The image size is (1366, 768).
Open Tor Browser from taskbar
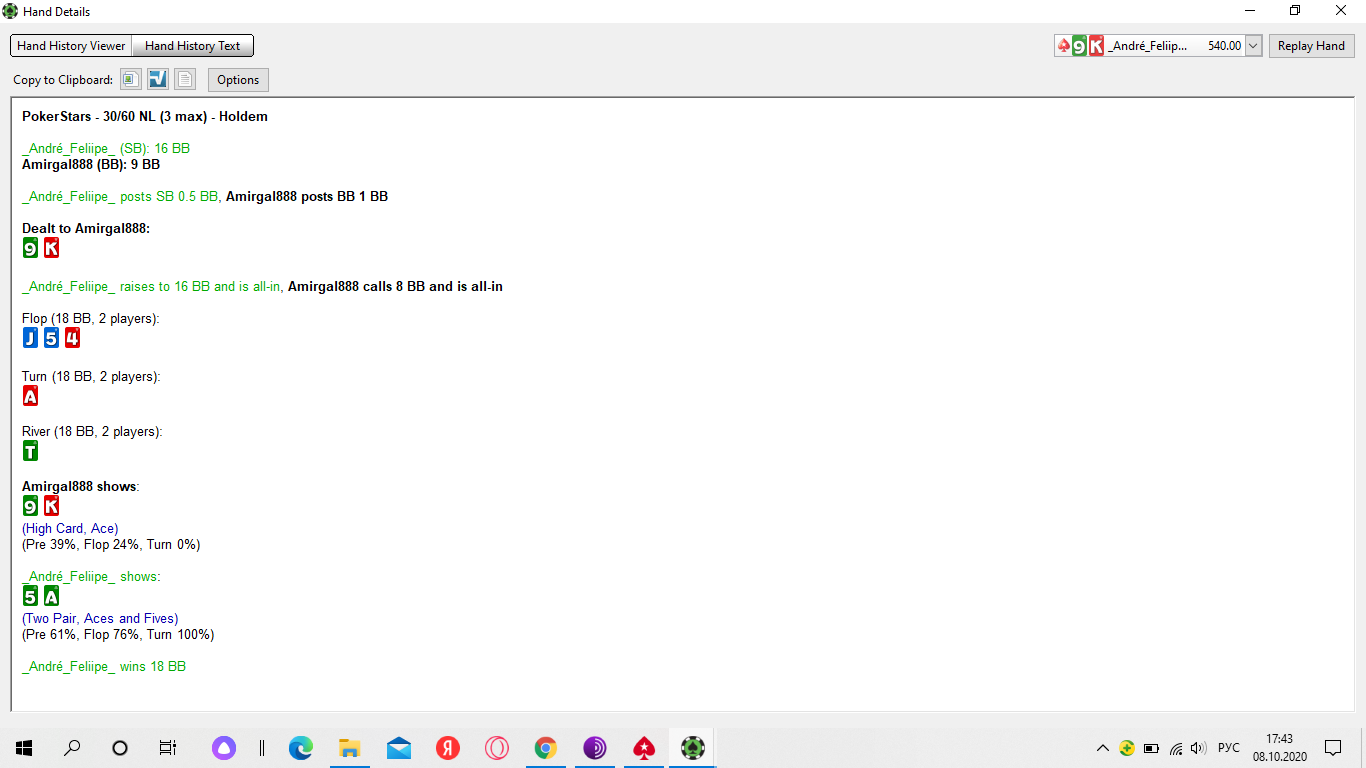(595, 747)
